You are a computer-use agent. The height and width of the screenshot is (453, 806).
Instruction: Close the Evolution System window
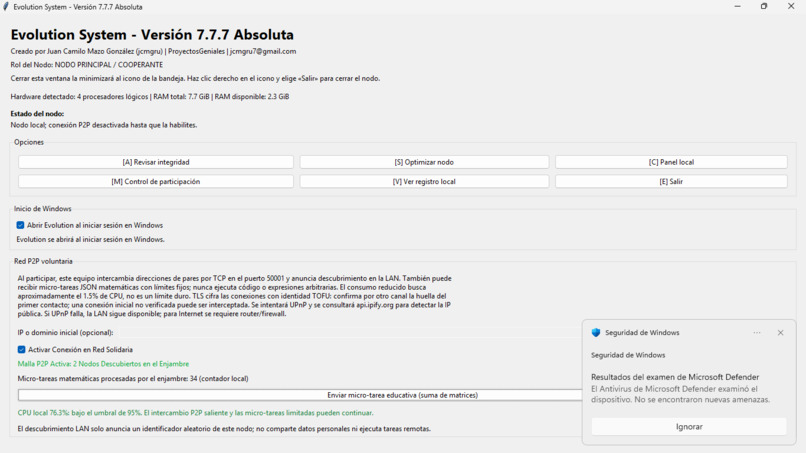click(791, 7)
